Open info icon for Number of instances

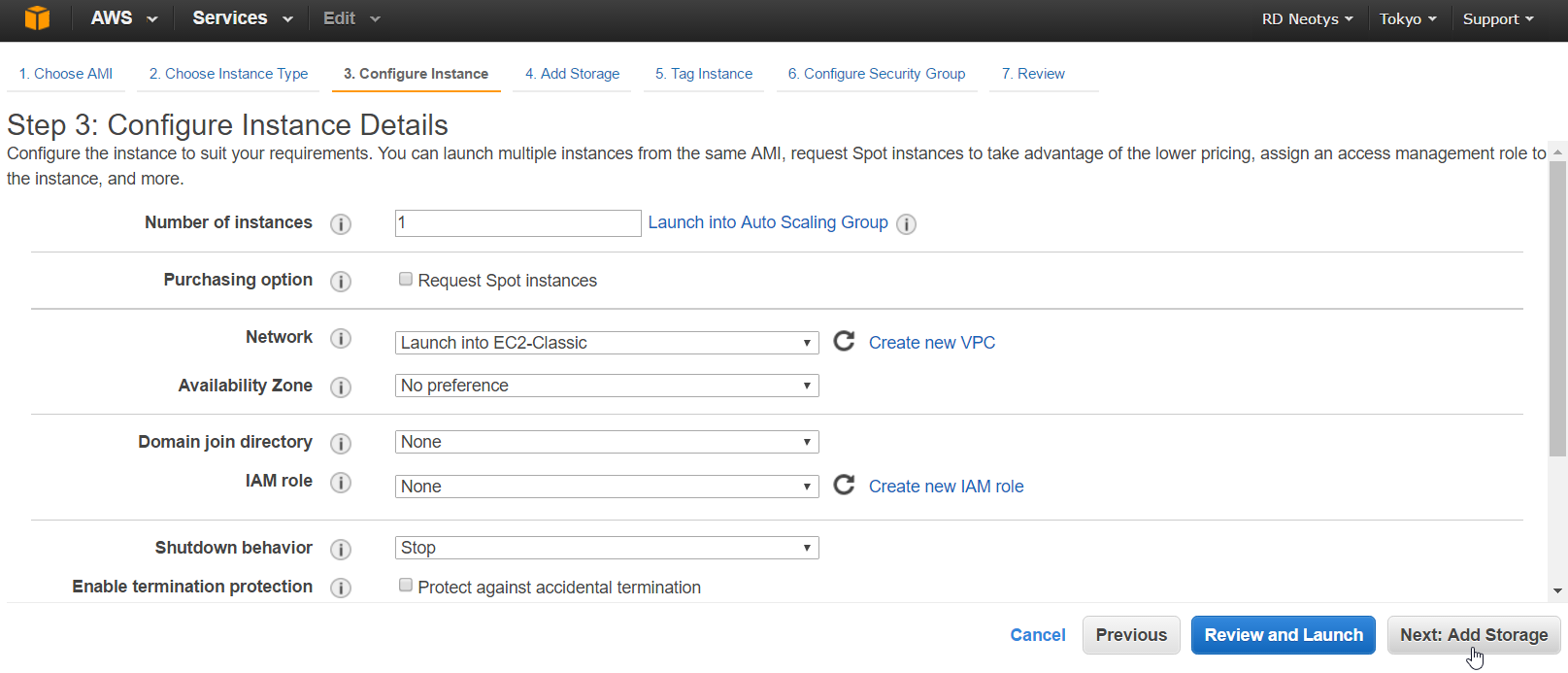[x=341, y=224]
